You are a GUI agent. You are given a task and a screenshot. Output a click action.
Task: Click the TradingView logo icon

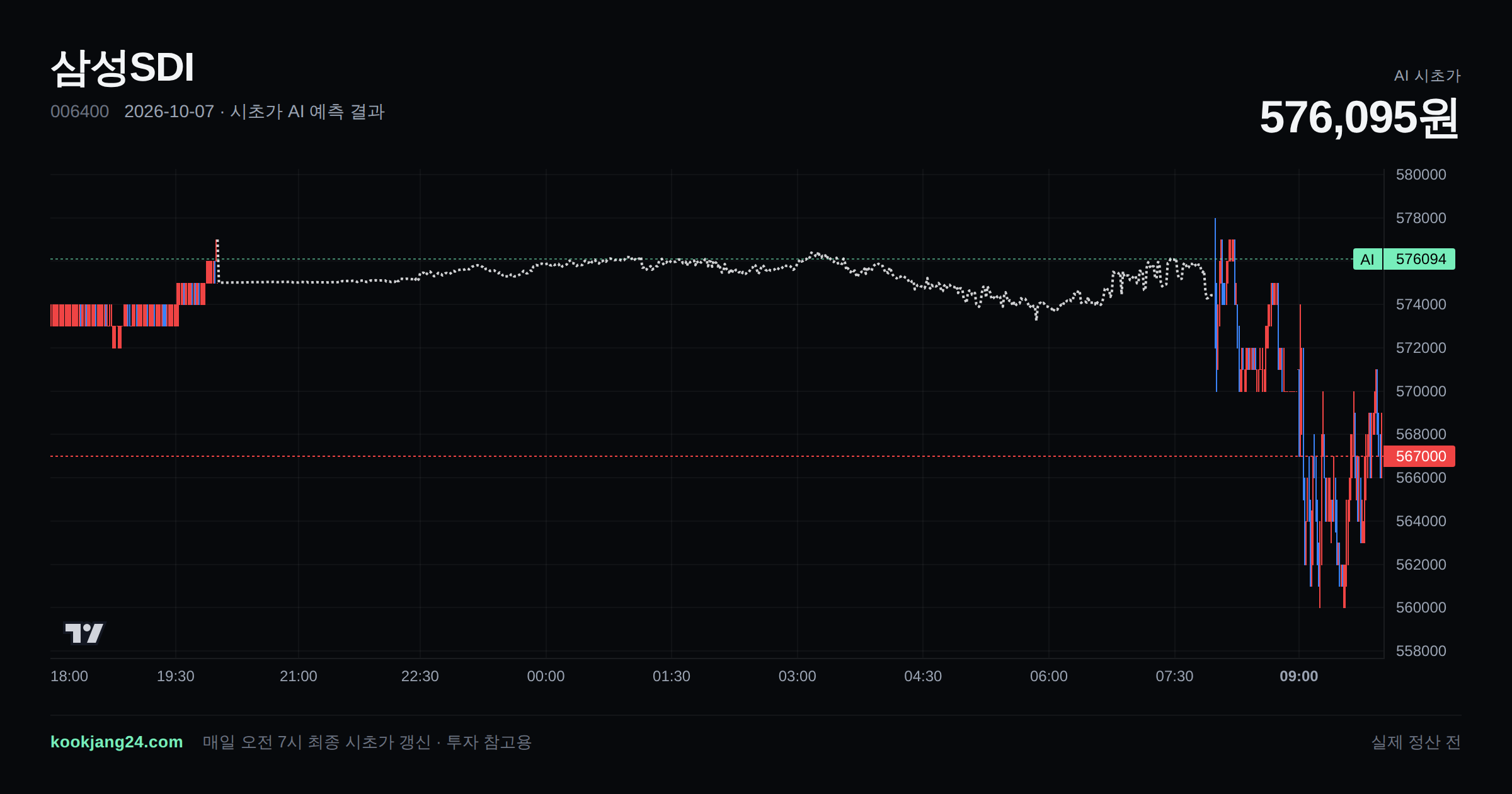click(84, 633)
